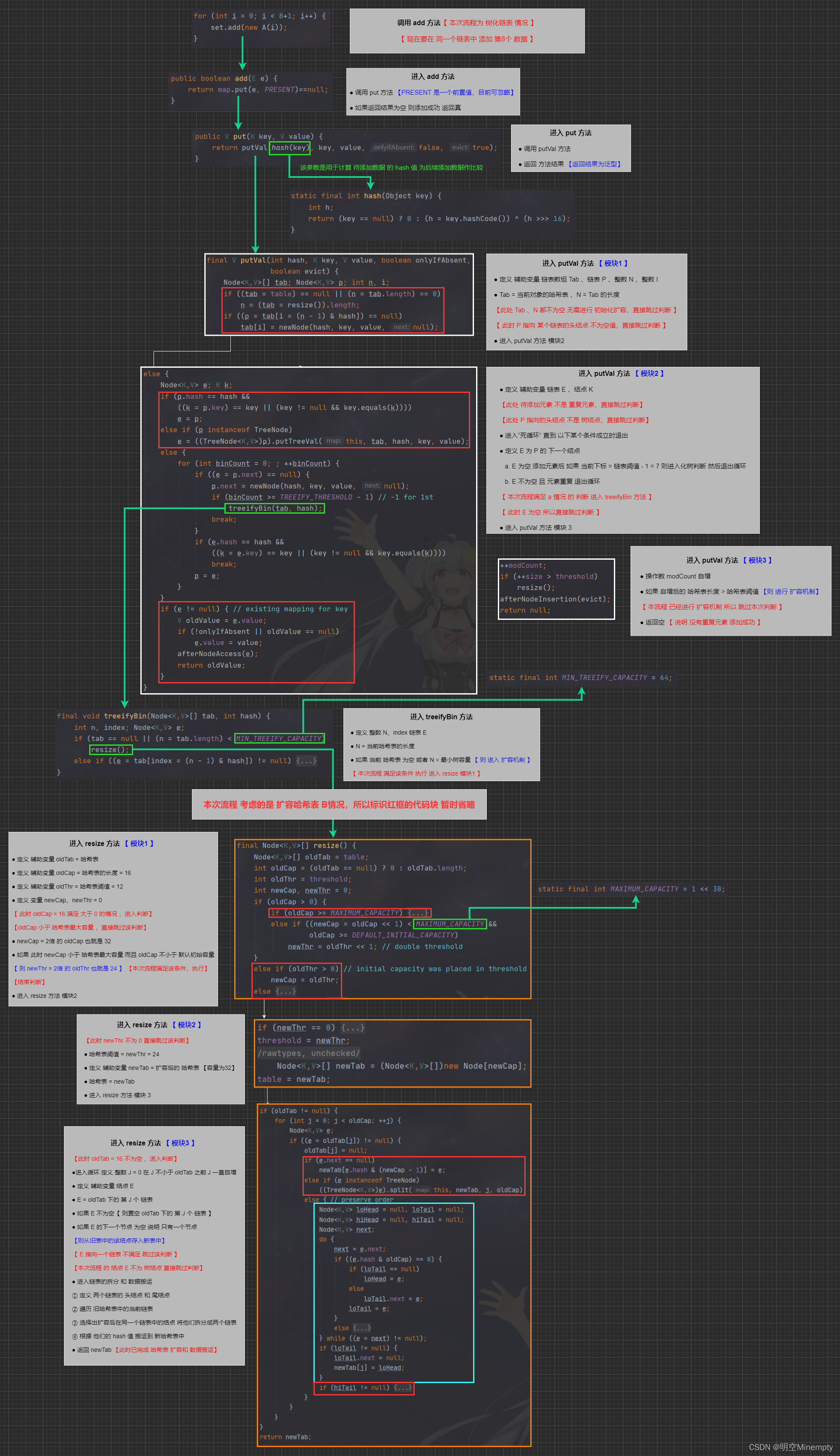This screenshot has width=840, height=1456.
Task: Click 'for (int j = 0; j < oldCap; ++j) {' line
Action: click(338, 1120)
